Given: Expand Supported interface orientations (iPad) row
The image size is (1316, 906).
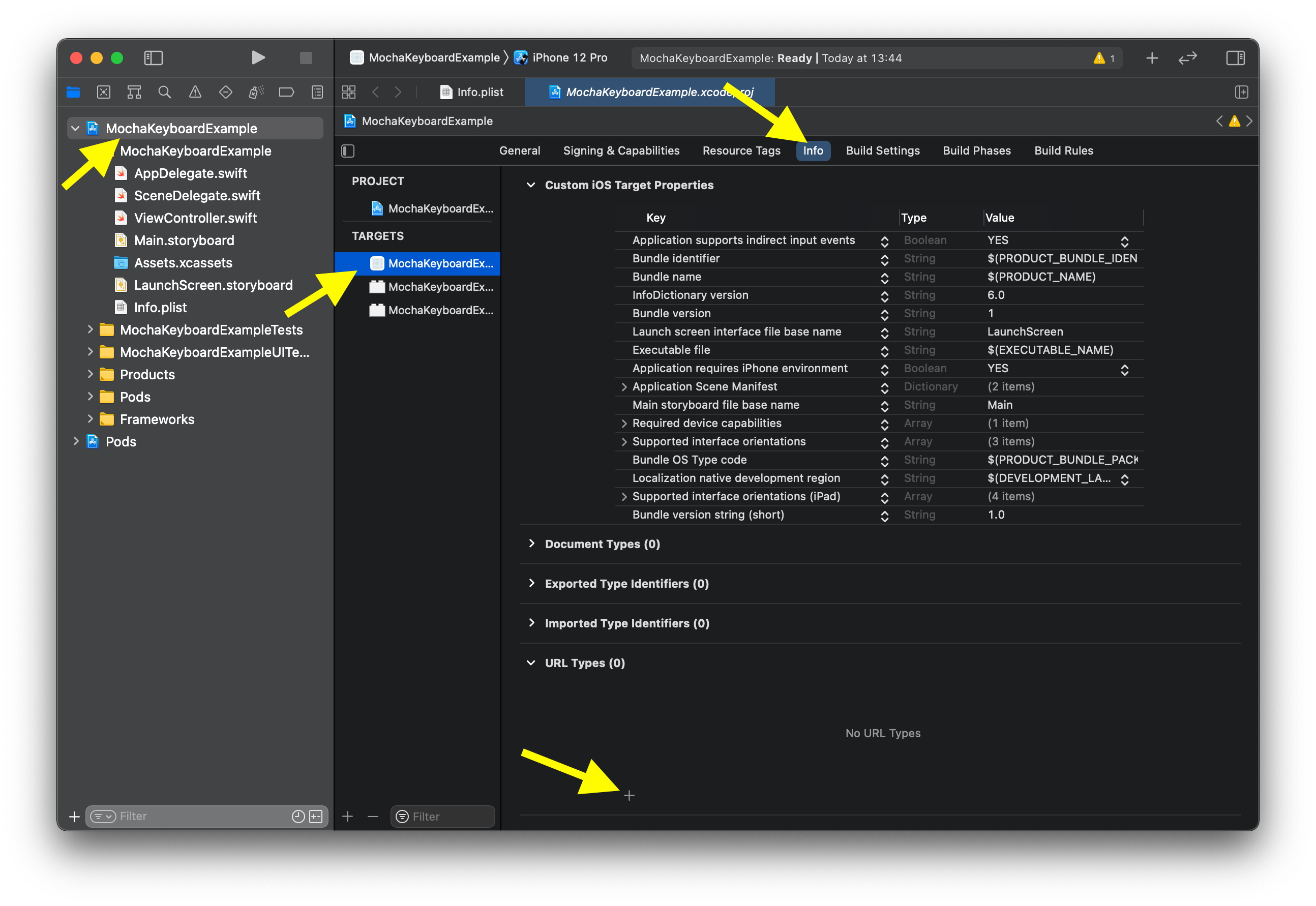Looking at the screenshot, I should [x=624, y=497].
